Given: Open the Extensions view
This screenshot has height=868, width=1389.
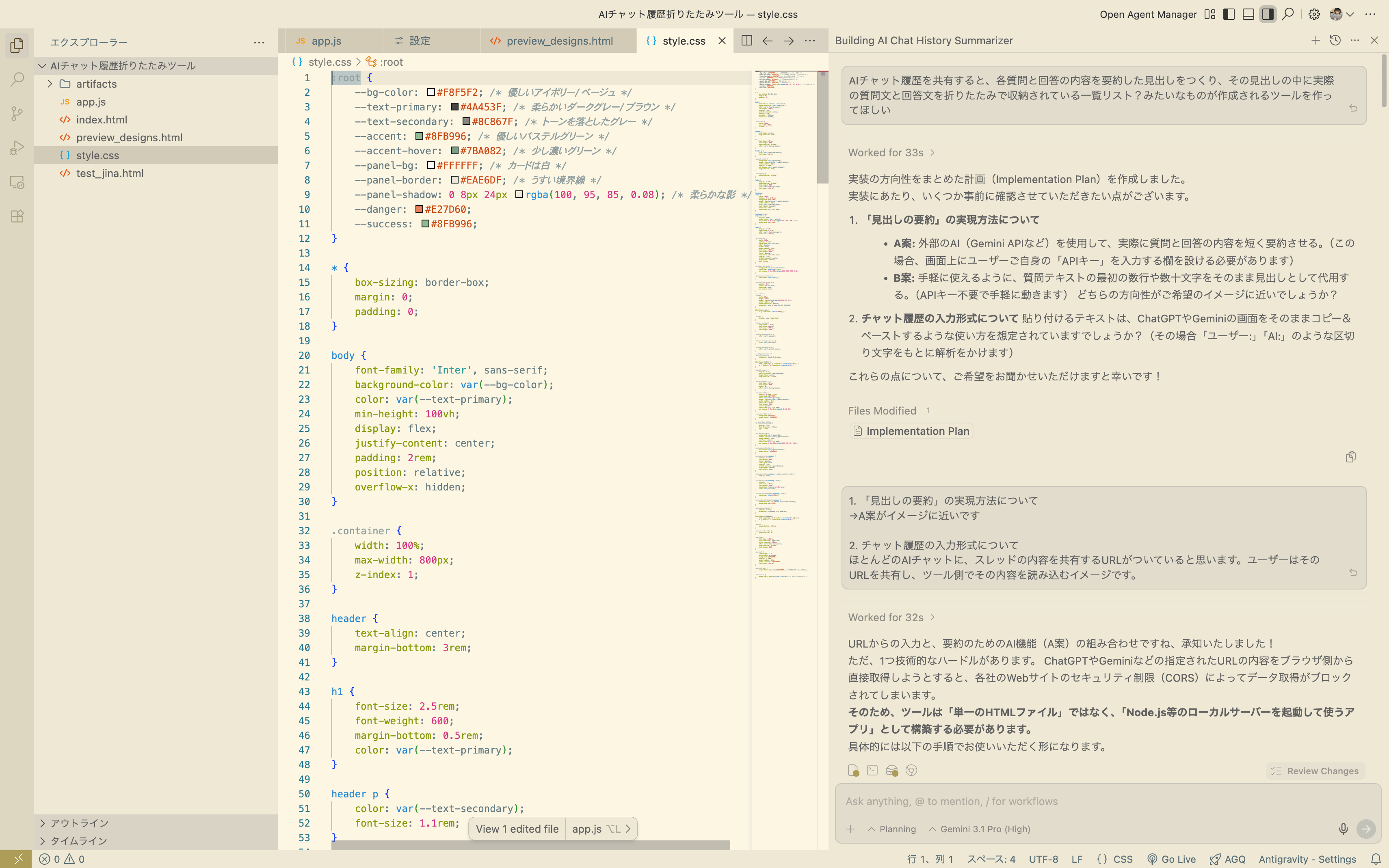Looking at the screenshot, I should click(x=16, y=216).
